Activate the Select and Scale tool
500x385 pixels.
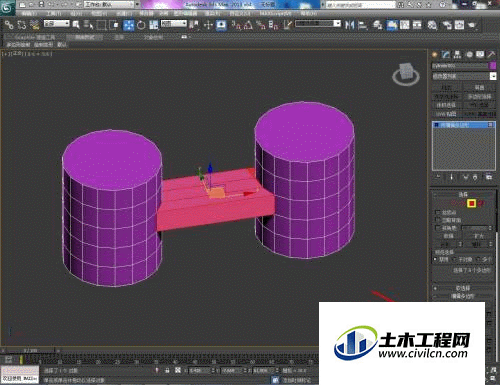(x=153, y=25)
